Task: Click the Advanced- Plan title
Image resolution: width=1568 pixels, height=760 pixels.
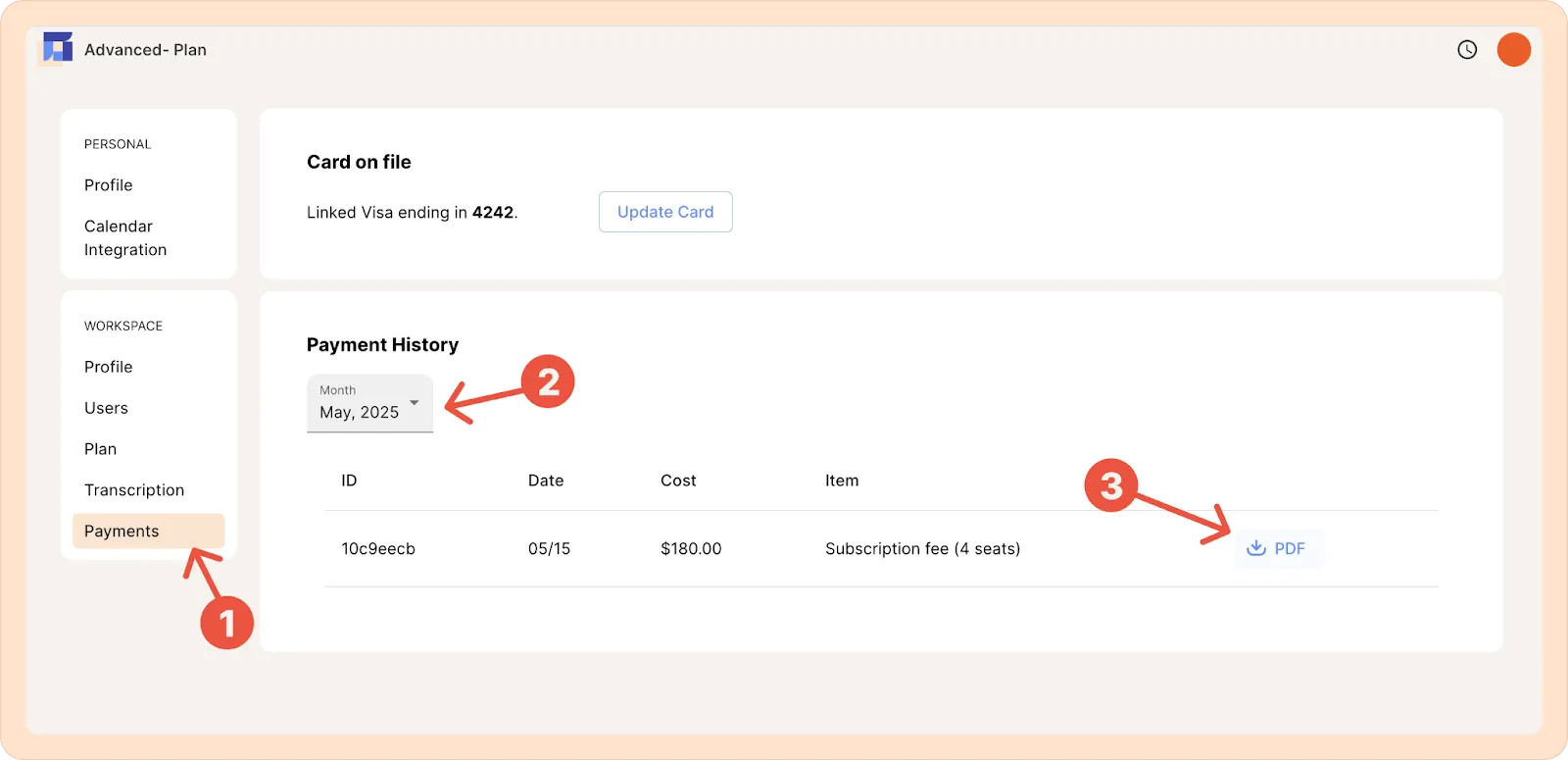Action: coord(145,50)
